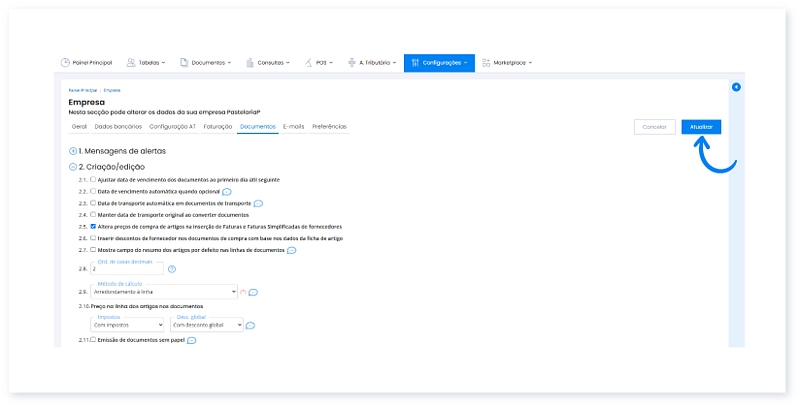Screen dimensions: 800x407
Task: Uncheck the alter purchase prices option
Action: [93, 226]
